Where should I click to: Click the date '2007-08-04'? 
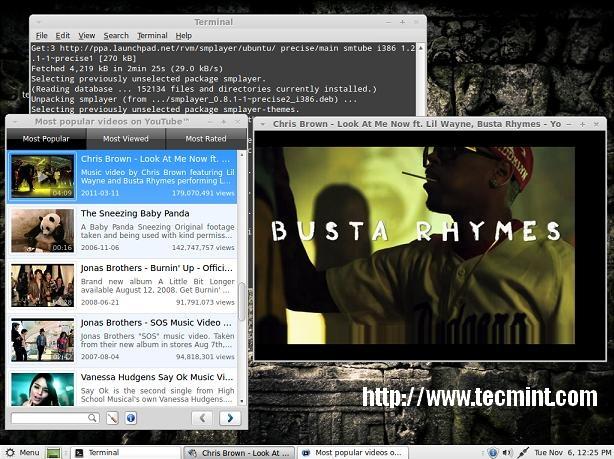pos(100,357)
